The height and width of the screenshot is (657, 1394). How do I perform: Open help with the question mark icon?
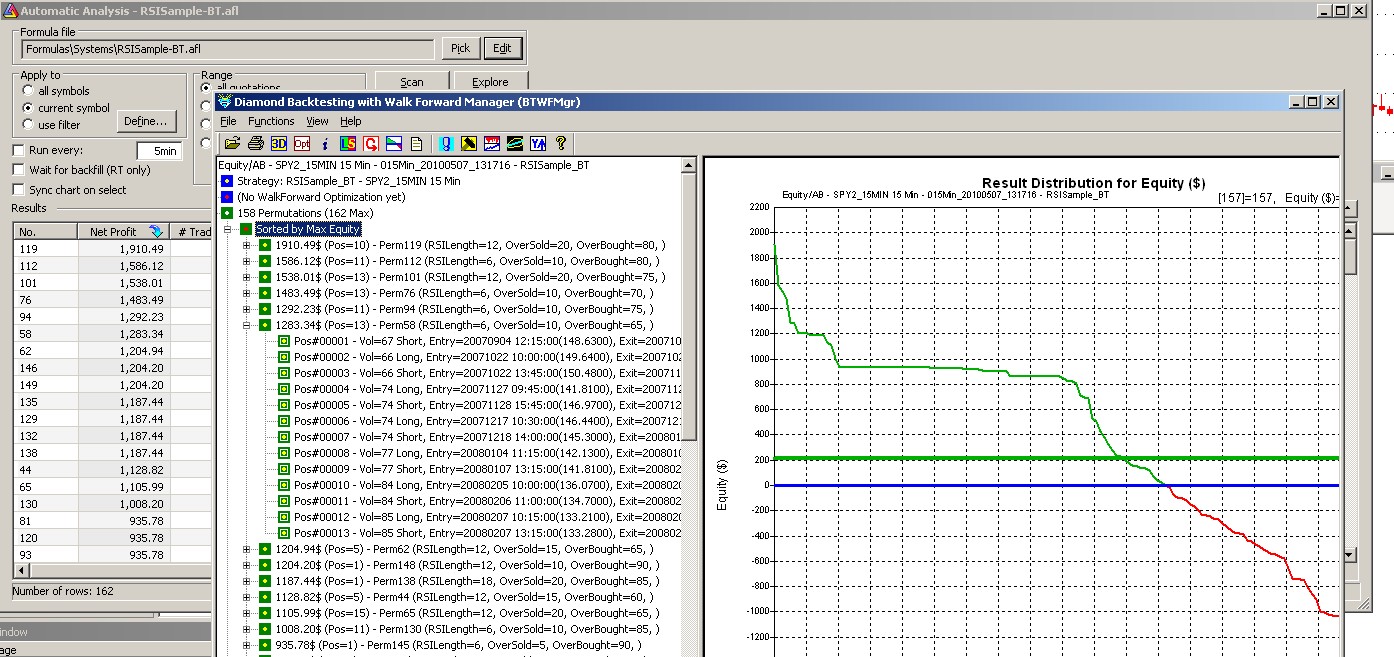pyautogui.click(x=561, y=144)
